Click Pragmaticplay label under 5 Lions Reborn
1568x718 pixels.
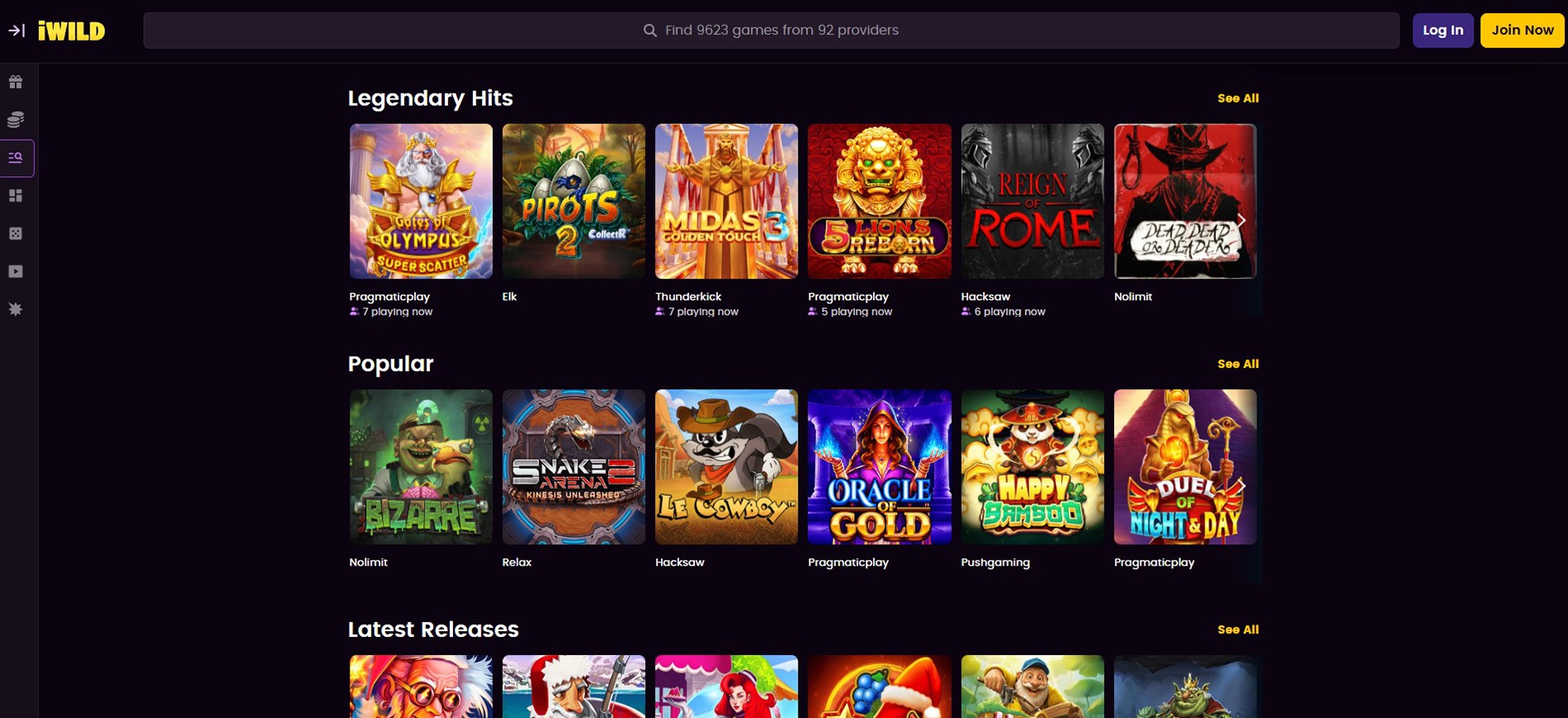pos(848,296)
